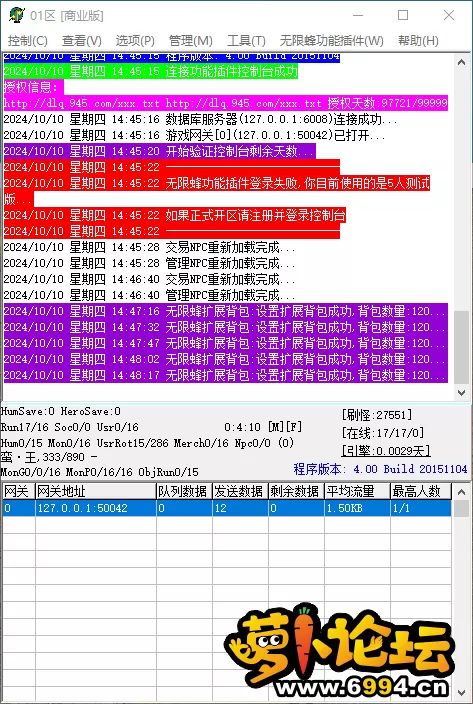The height and width of the screenshot is (704, 473).
Task: Open the 管理(M) menu
Action: tap(190, 41)
